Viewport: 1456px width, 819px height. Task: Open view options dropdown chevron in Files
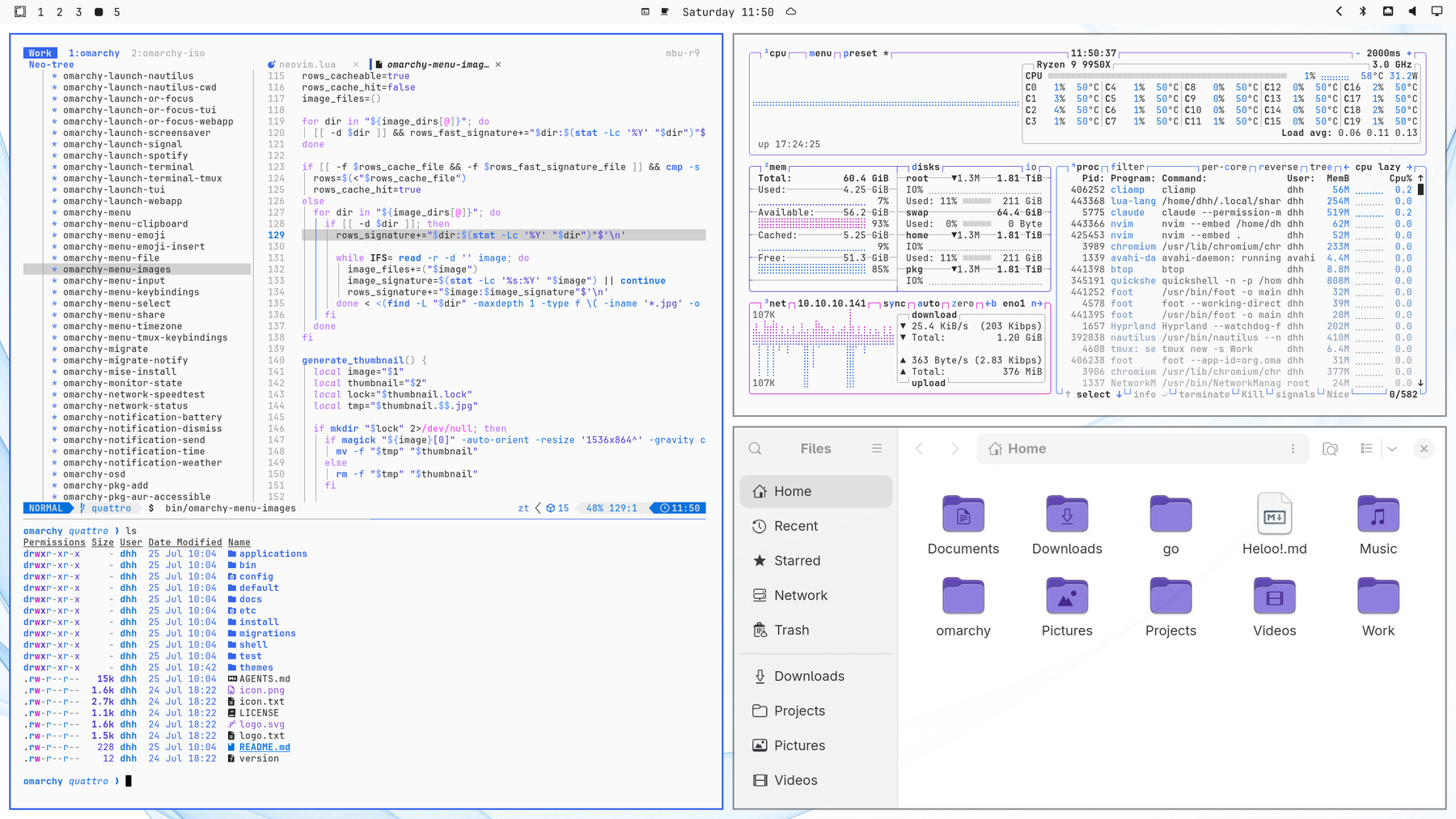tap(1392, 448)
